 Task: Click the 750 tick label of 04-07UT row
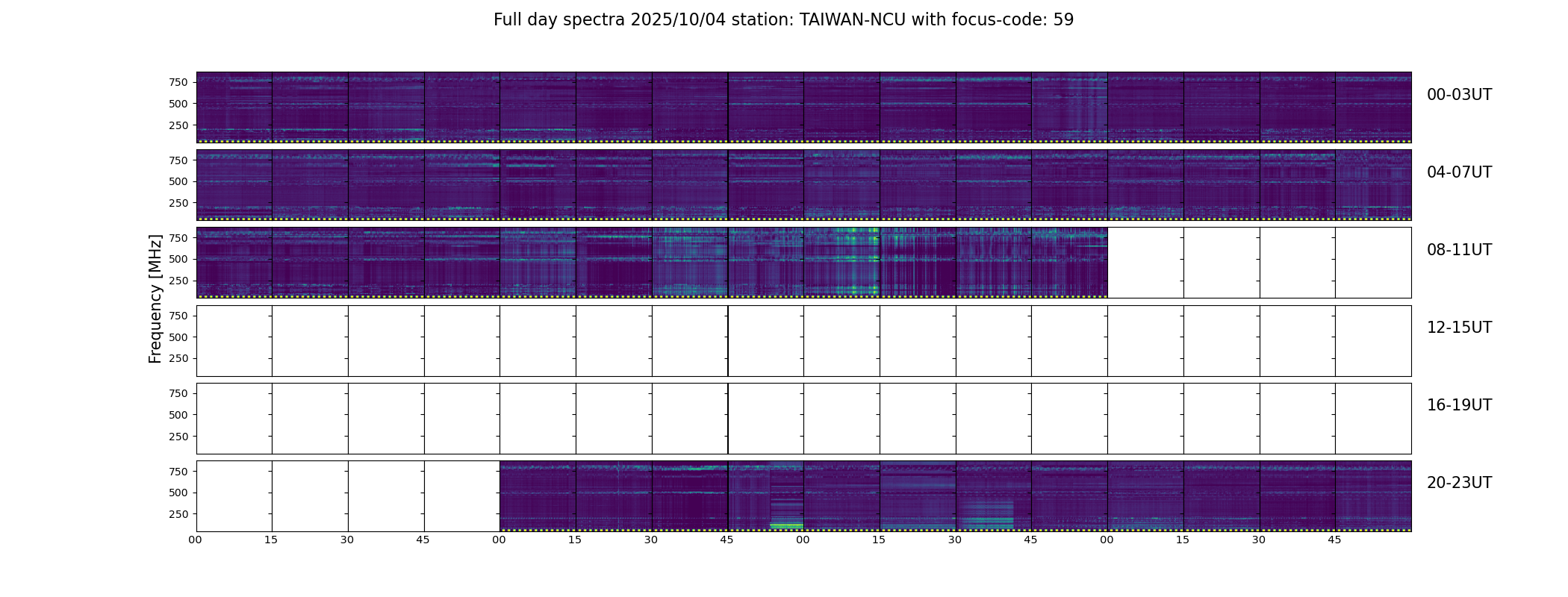tap(178, 160)
